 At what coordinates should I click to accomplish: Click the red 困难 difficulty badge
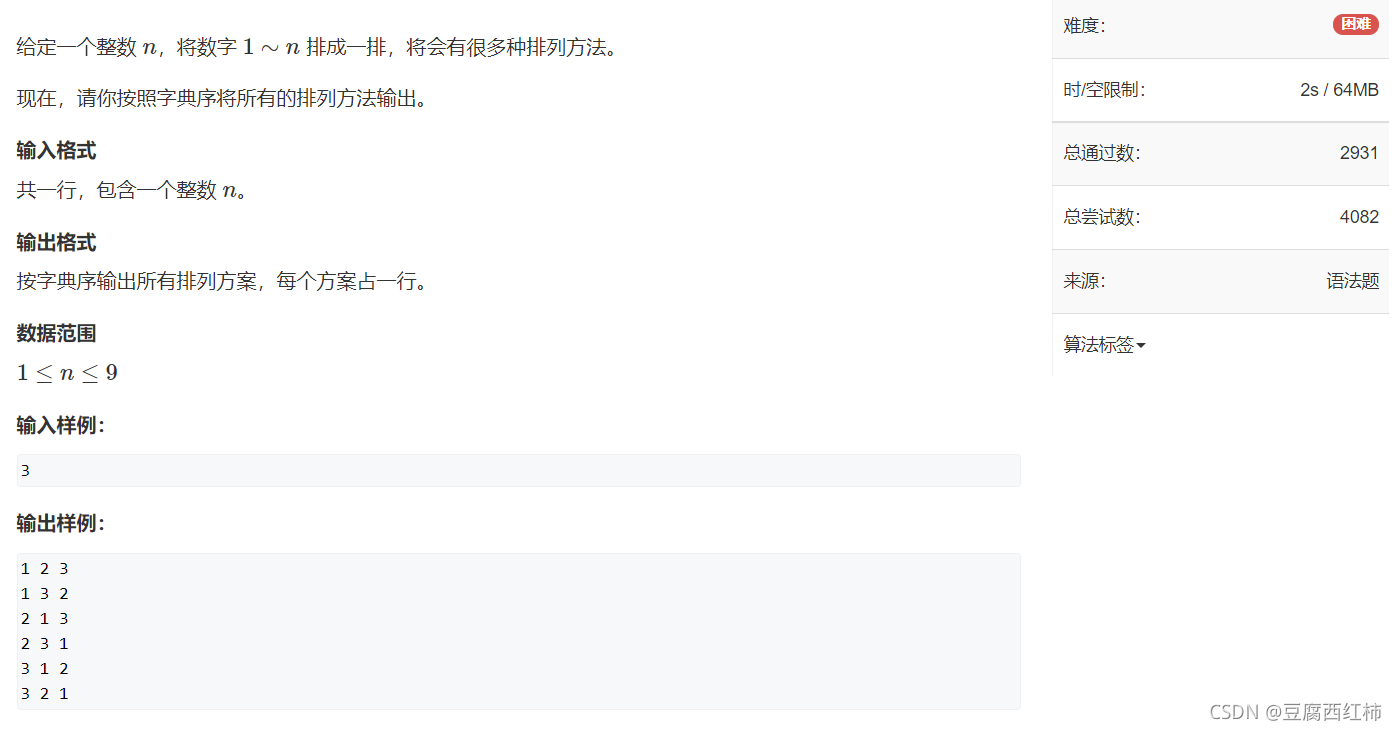coord(1355,25)
